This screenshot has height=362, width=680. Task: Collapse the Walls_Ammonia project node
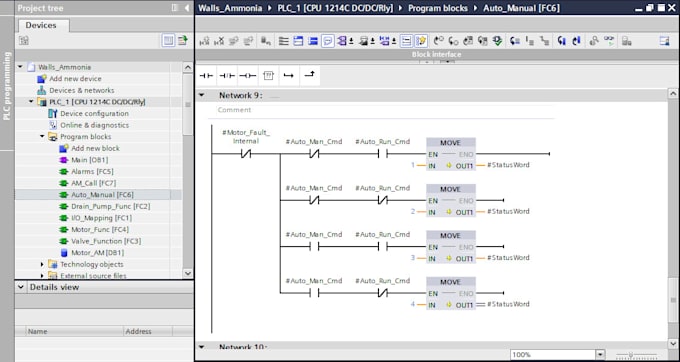(20, 67)
